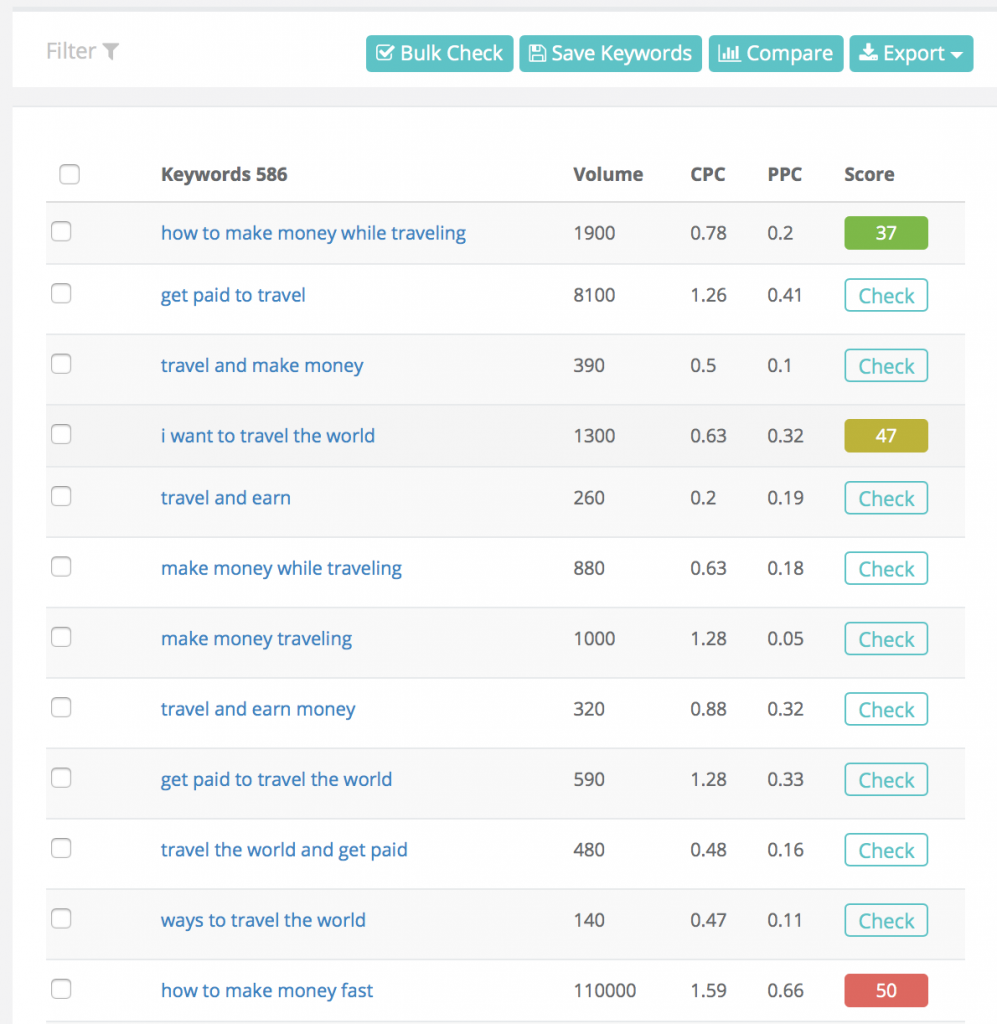Click Check for 'travel the world and get paid'

point(885,849)
